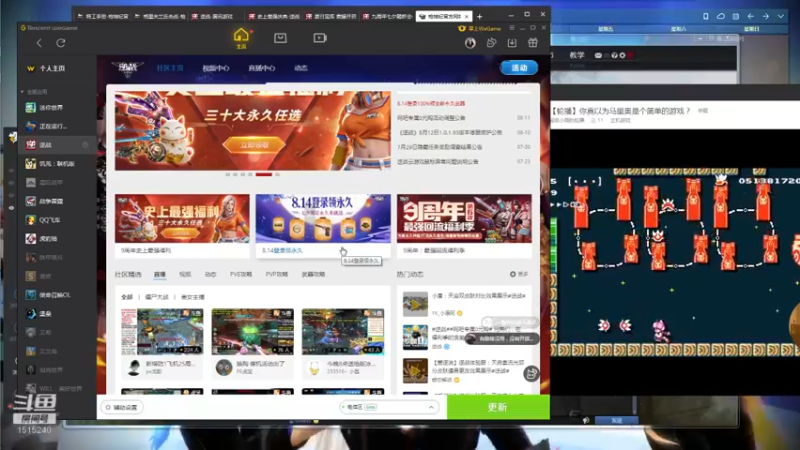Click the cloud icon in background window toolbar
The image size is (800, 450).
point(720,16)
